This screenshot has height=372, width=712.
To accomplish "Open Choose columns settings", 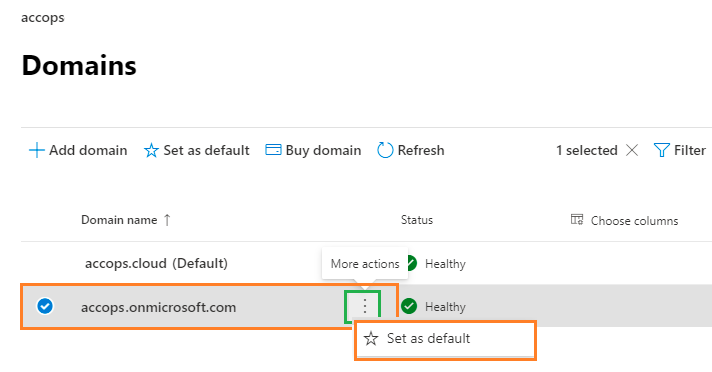I will coord(624,221).
